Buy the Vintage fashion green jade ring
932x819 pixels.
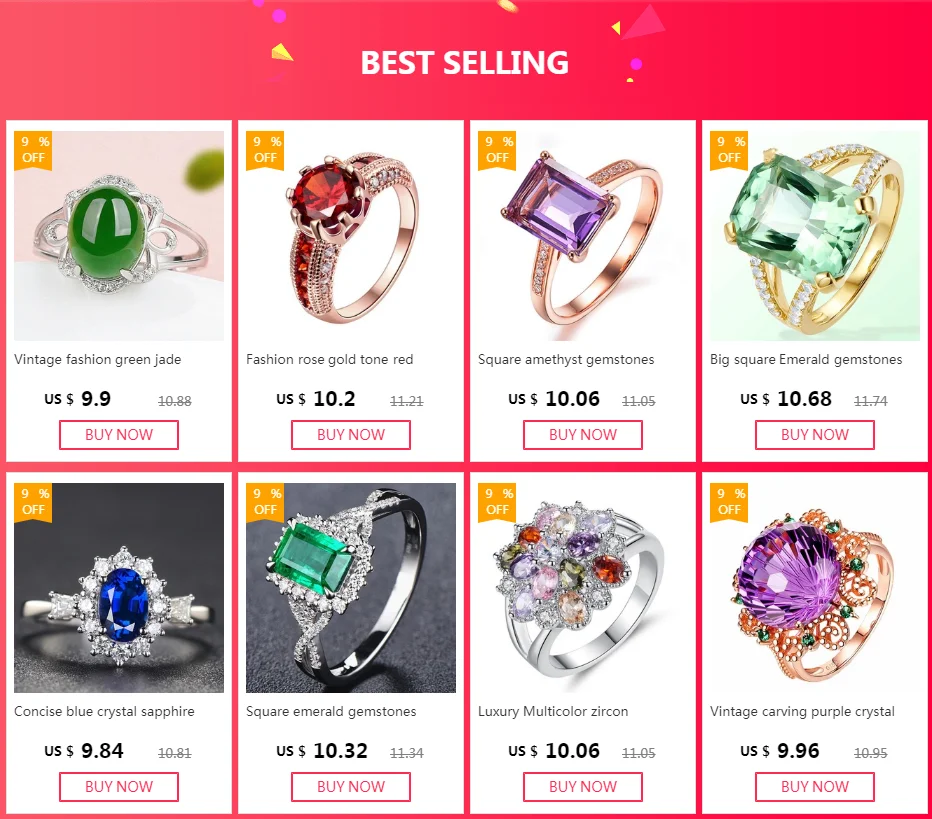pos(119,435)
